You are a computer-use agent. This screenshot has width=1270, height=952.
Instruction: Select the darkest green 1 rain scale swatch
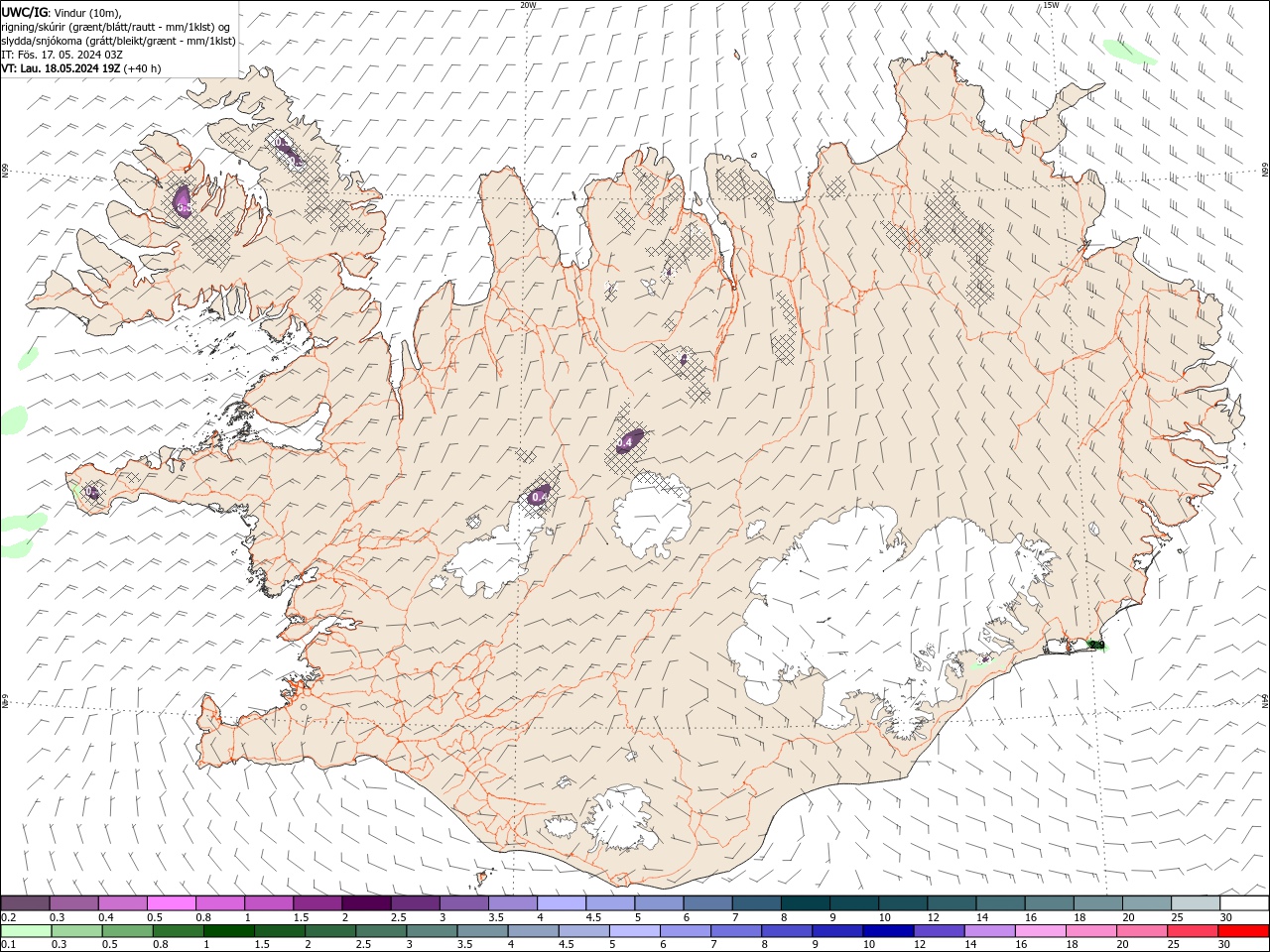pos(229,931)
